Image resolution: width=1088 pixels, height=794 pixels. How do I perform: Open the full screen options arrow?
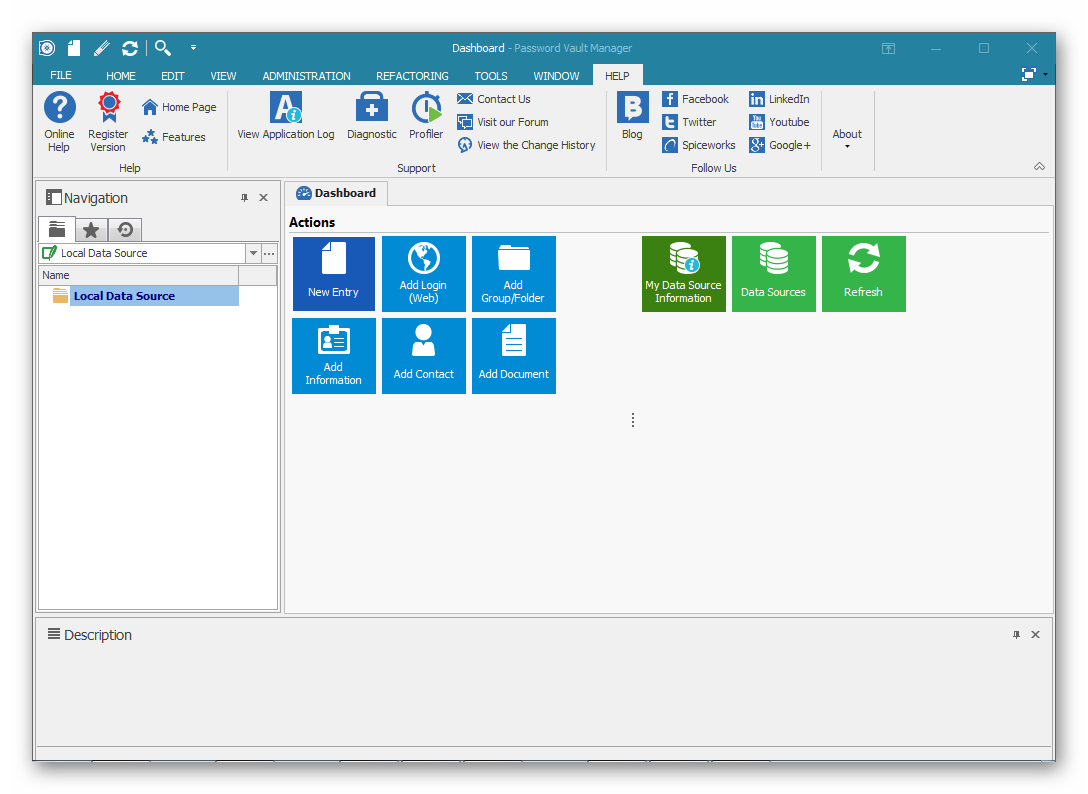click(1045, 74)
